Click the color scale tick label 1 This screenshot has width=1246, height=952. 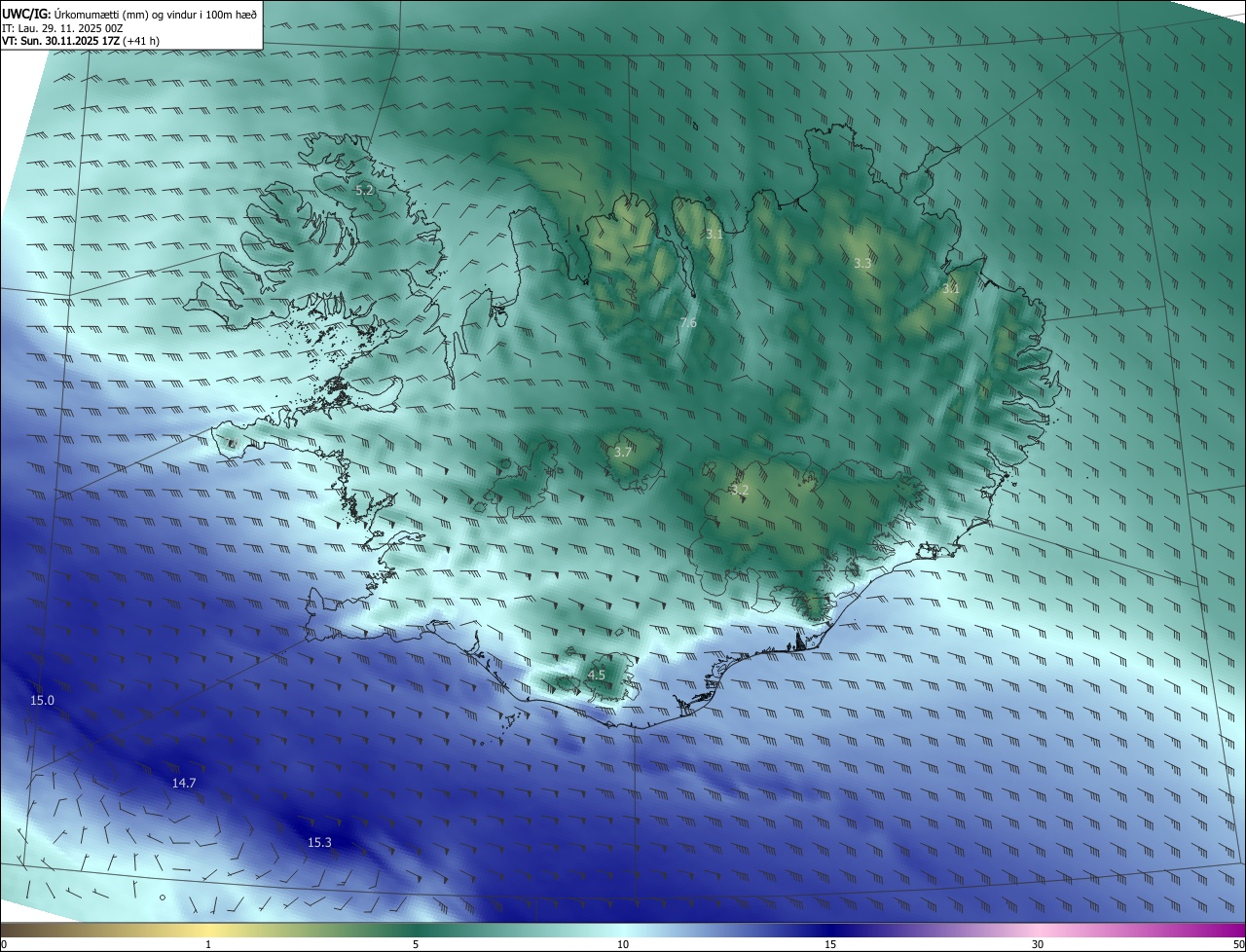pyautogui.click(x=208, y=944)
